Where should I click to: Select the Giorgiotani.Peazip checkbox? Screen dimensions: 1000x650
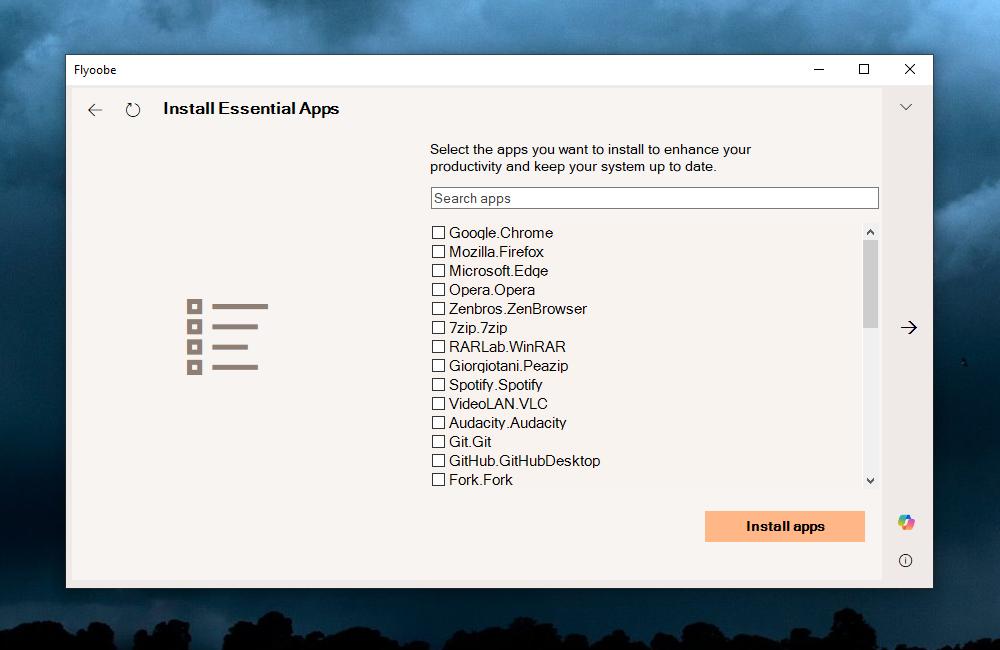coord(438,366)
